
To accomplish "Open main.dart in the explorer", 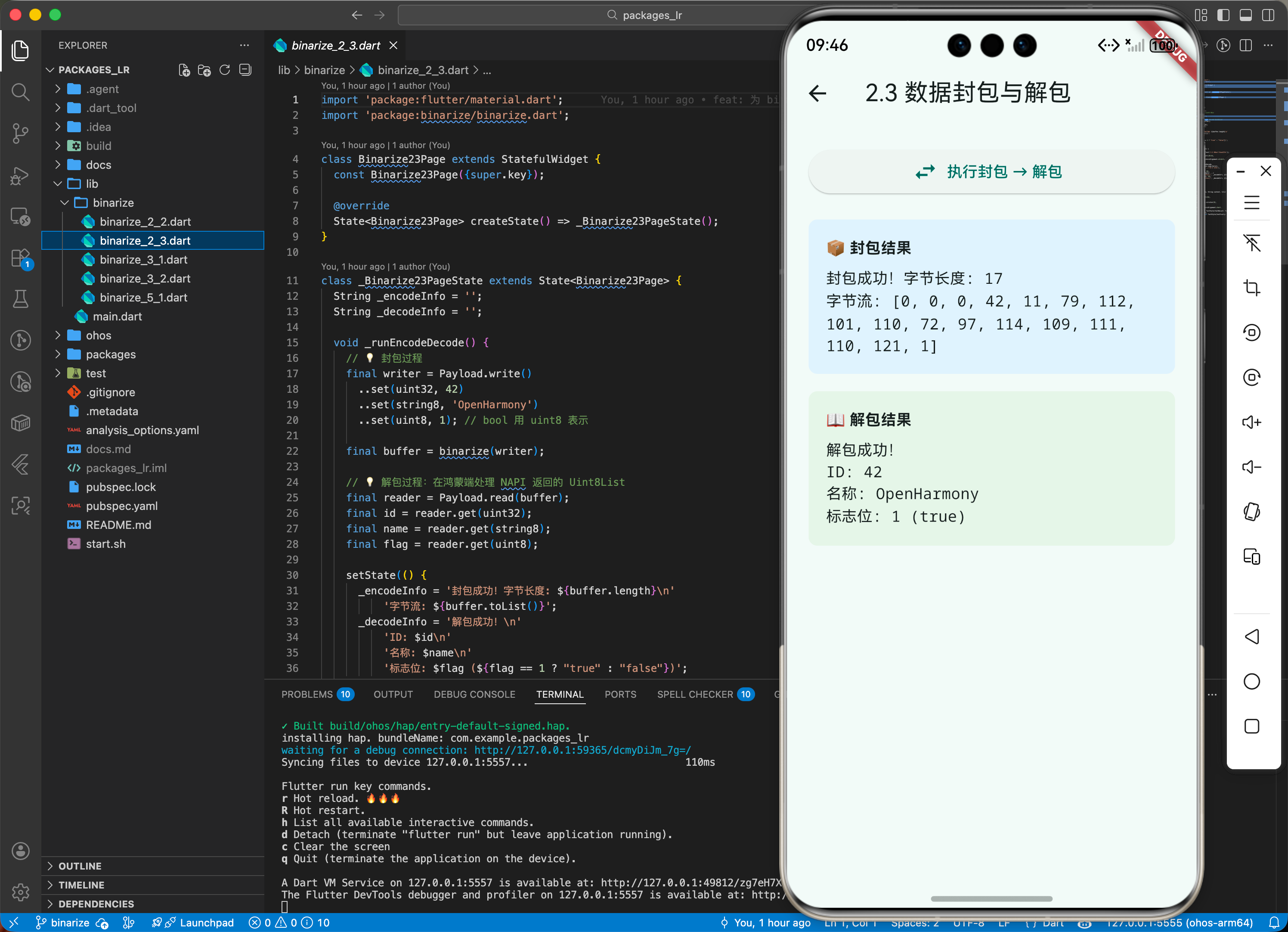I will pyautogui.click(x=117, y=317).
